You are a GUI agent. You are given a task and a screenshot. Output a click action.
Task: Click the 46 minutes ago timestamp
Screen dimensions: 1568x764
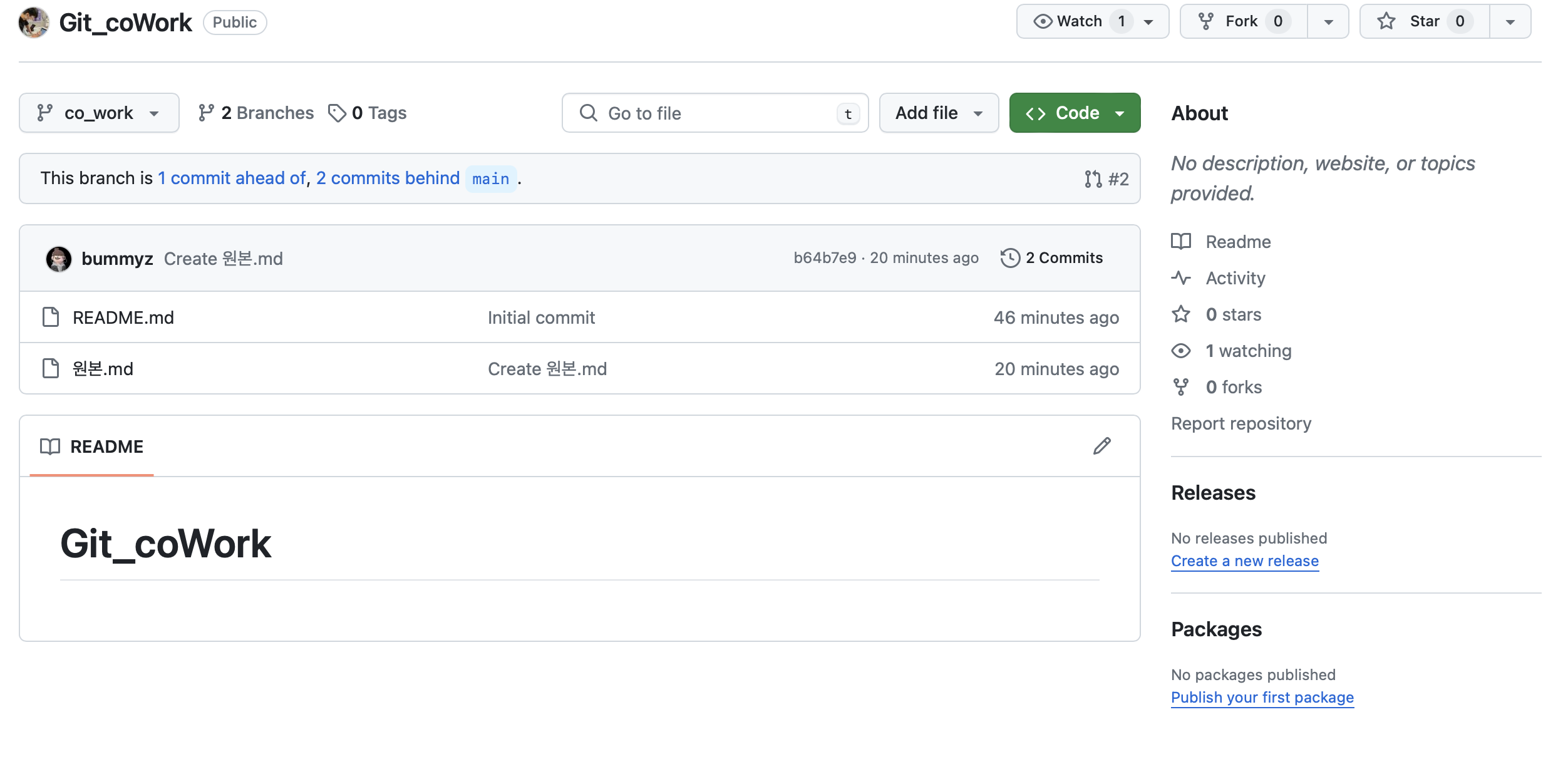click(1056, 317)
